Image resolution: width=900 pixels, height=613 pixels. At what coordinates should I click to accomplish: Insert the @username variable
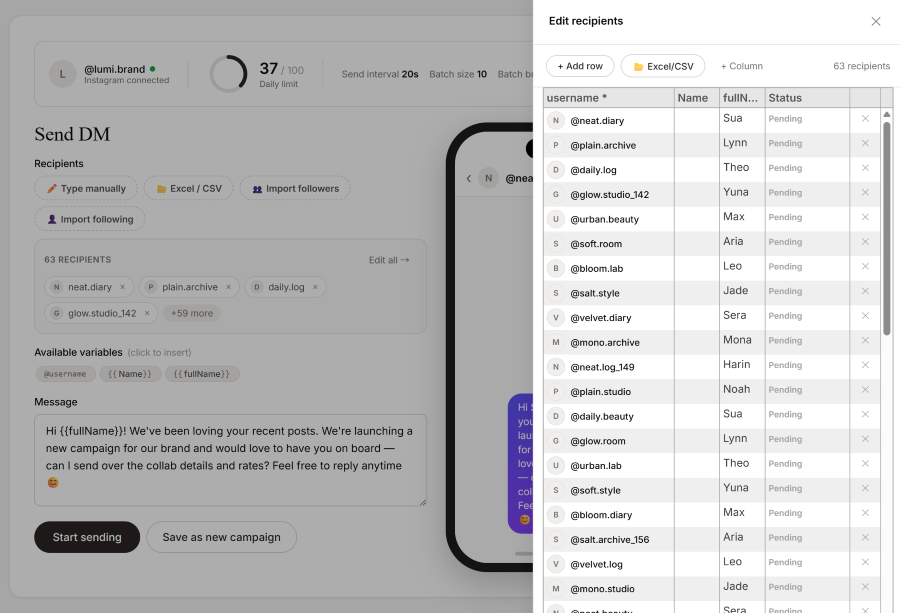[65, 374]
